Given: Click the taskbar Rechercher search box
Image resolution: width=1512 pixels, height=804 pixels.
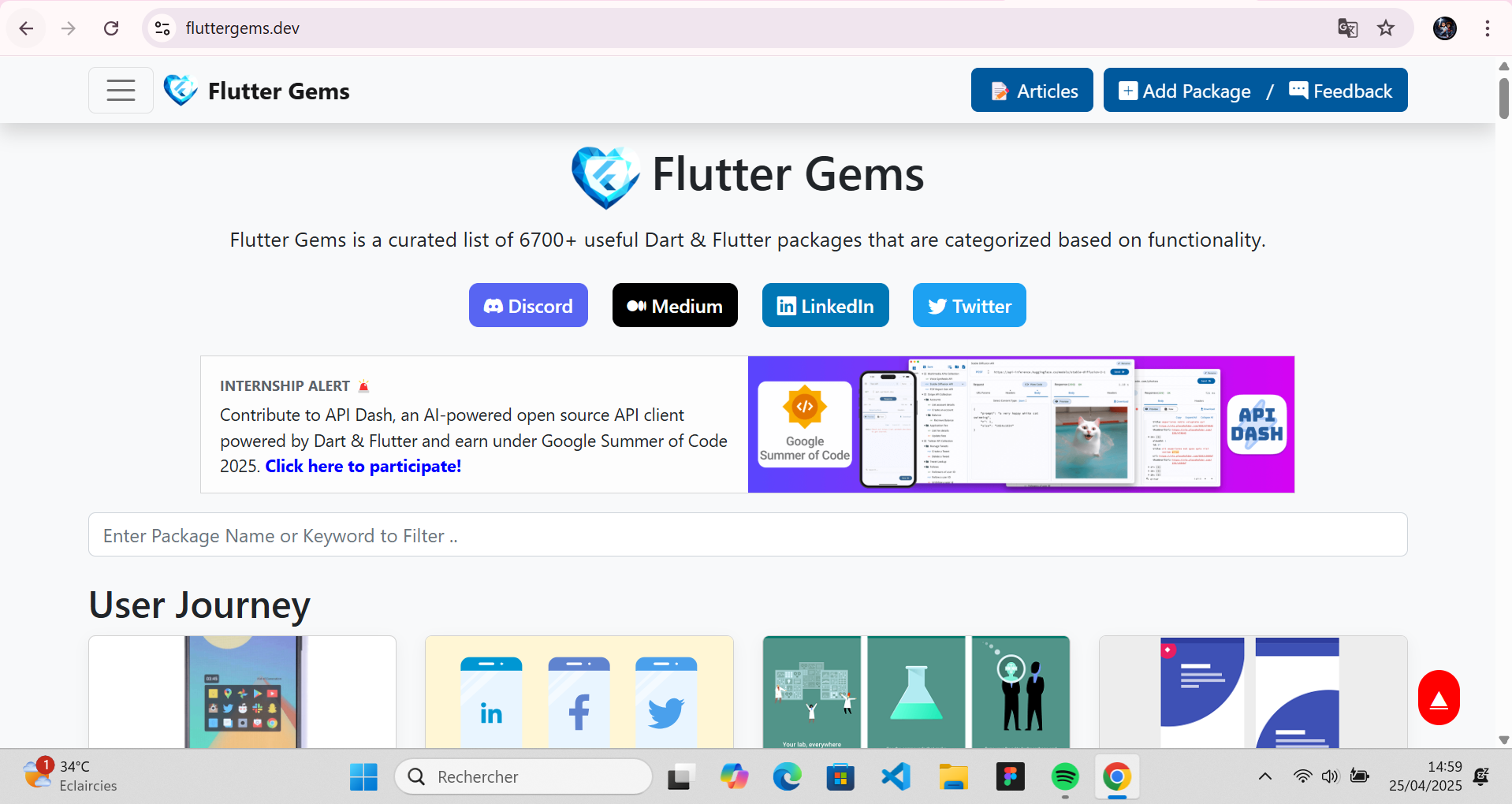Looking at the screenshot, I should tap(523, 777).
